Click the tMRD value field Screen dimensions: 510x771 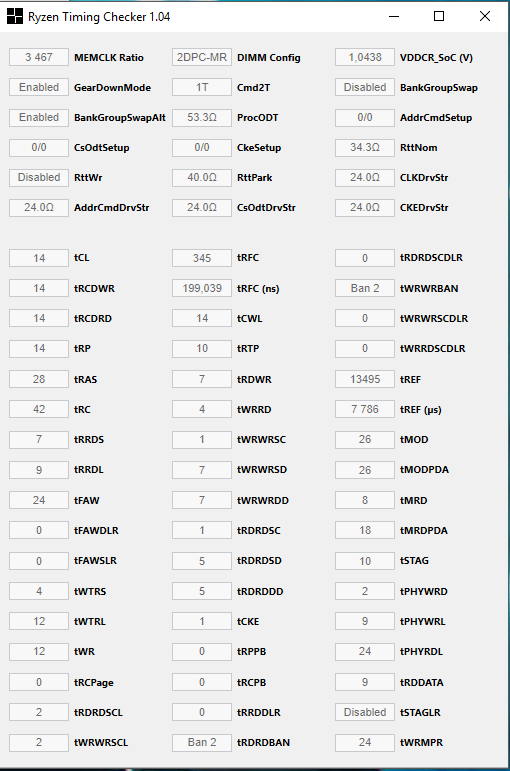(x=365, y=500)
